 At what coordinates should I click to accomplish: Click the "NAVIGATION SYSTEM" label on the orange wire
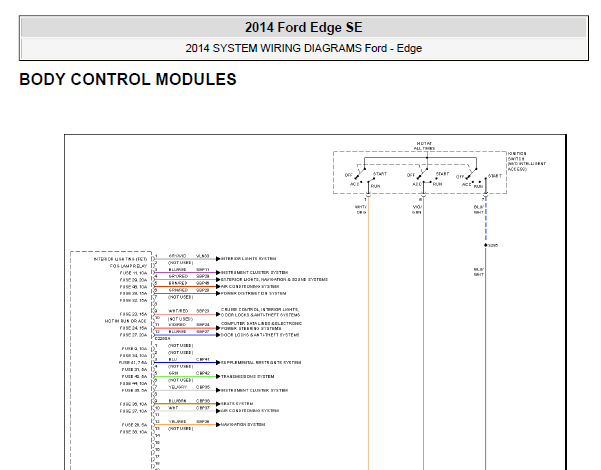(x=243, y=424)
